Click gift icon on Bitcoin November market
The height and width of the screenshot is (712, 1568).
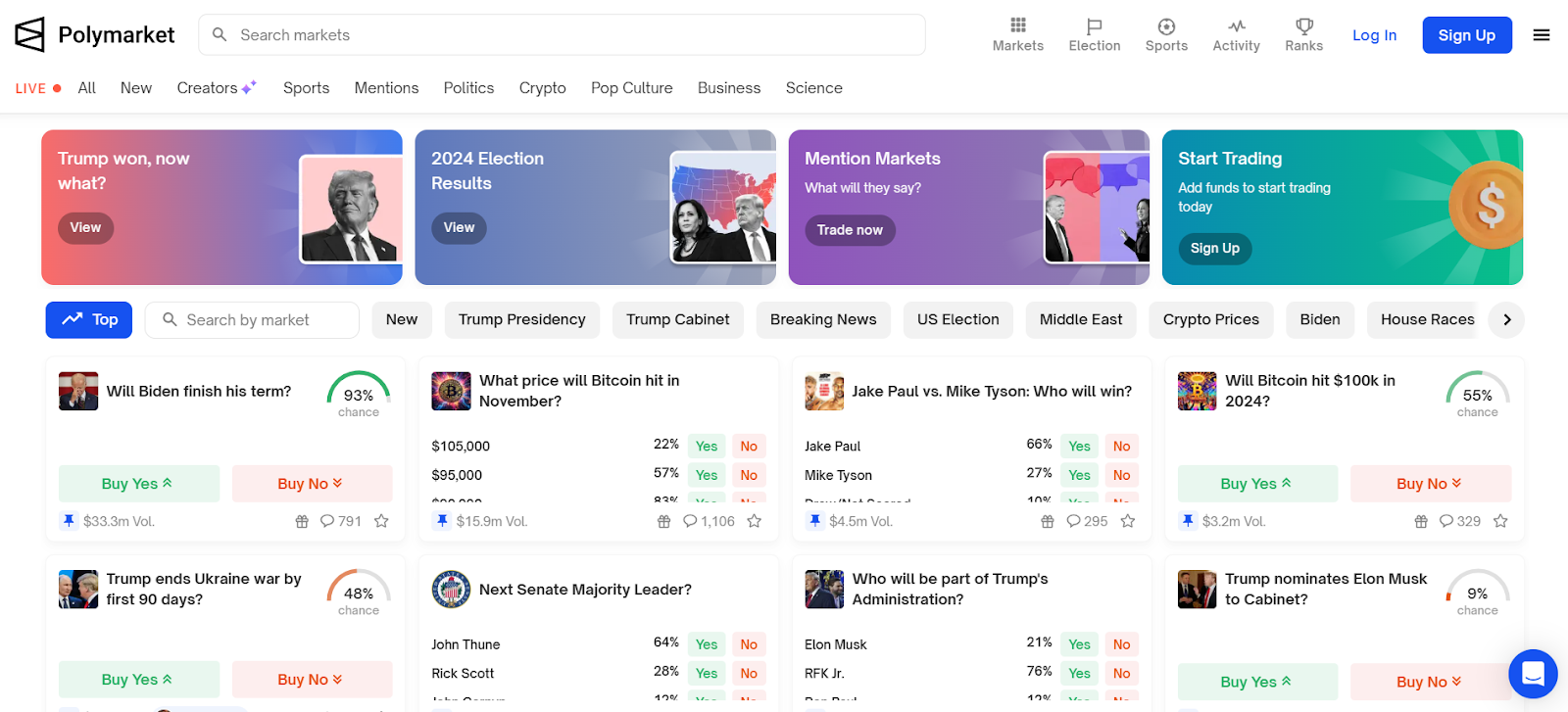pyautogui.click(x=663, y=521)
